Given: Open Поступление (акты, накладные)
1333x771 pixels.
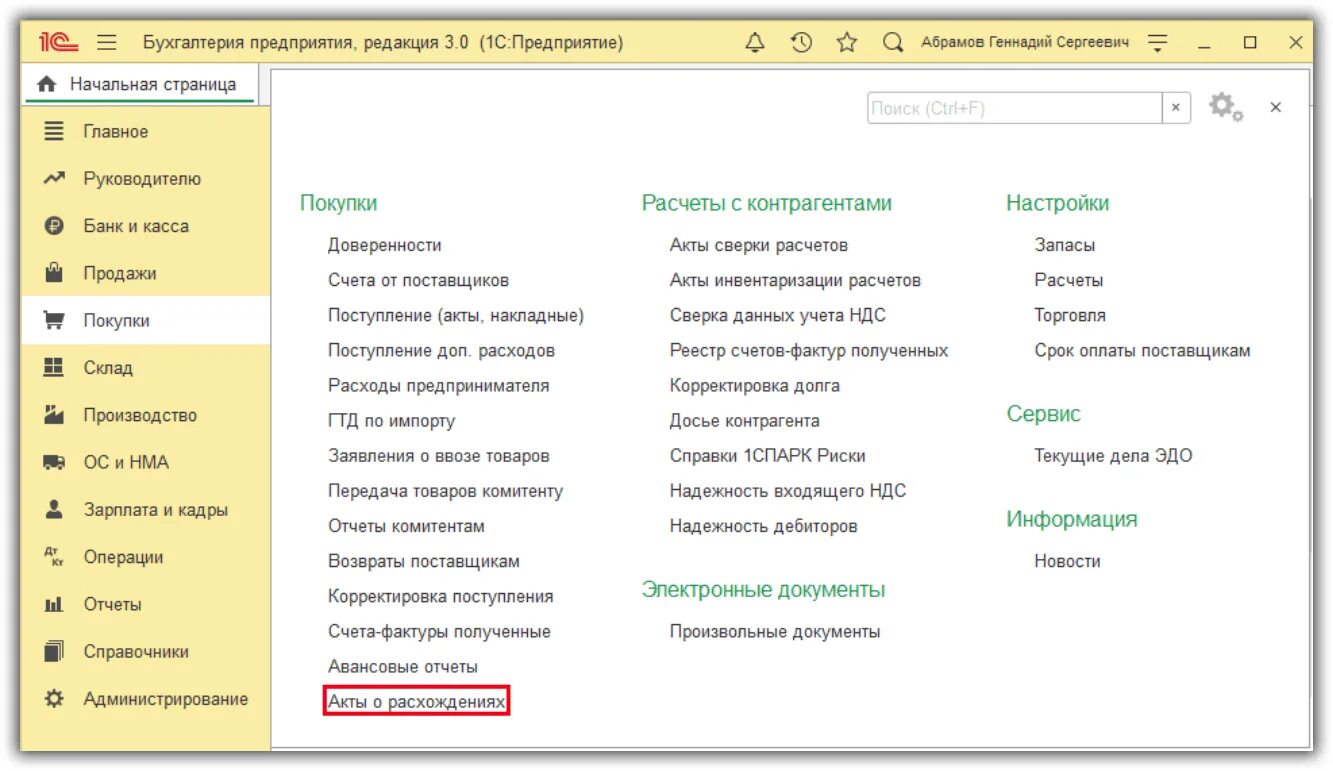Looking at the screenshot, I should tap(456, 315).
